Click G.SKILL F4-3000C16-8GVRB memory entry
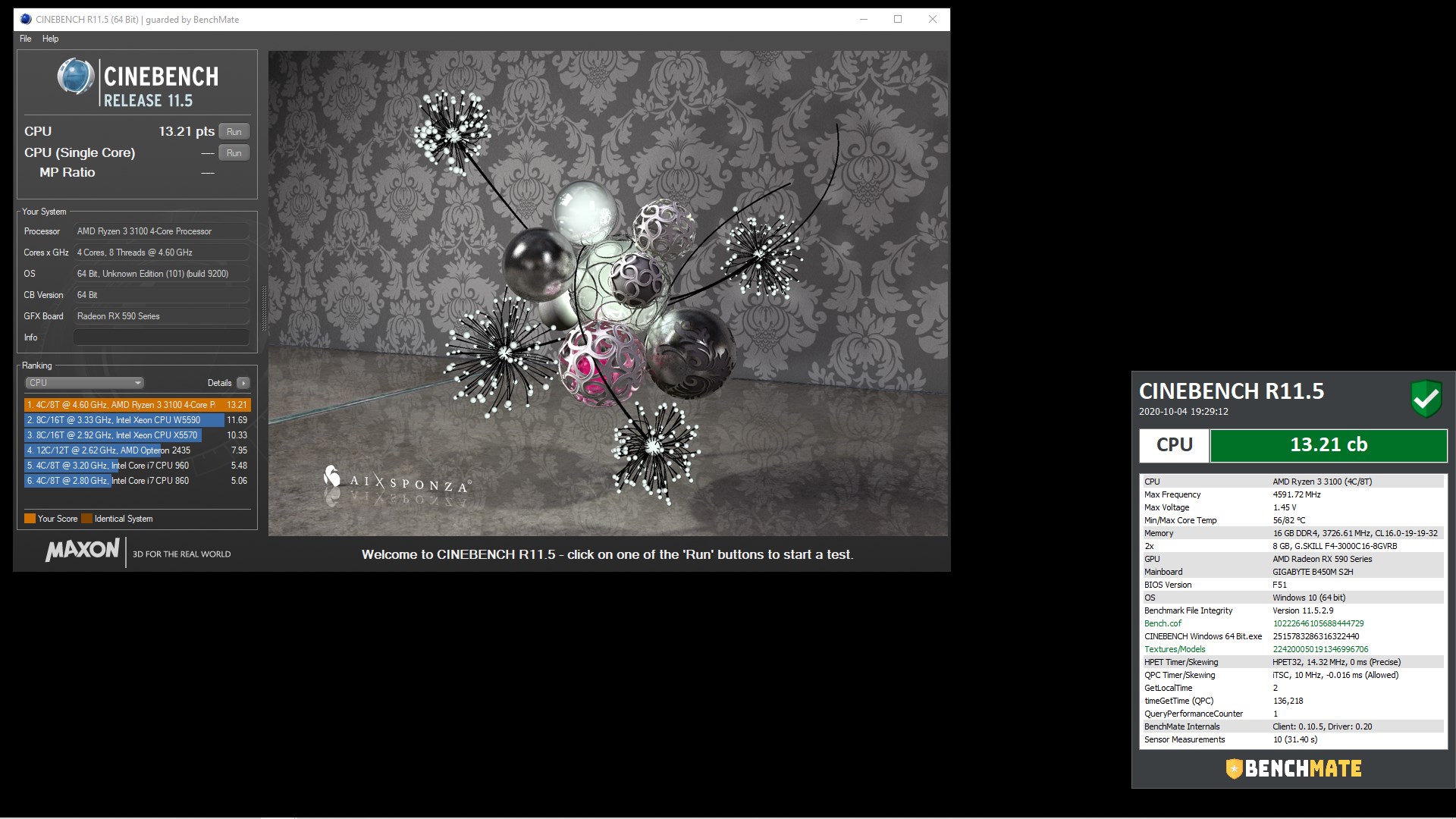This screenshot has height=819, width=1456. click(1335, 546)
